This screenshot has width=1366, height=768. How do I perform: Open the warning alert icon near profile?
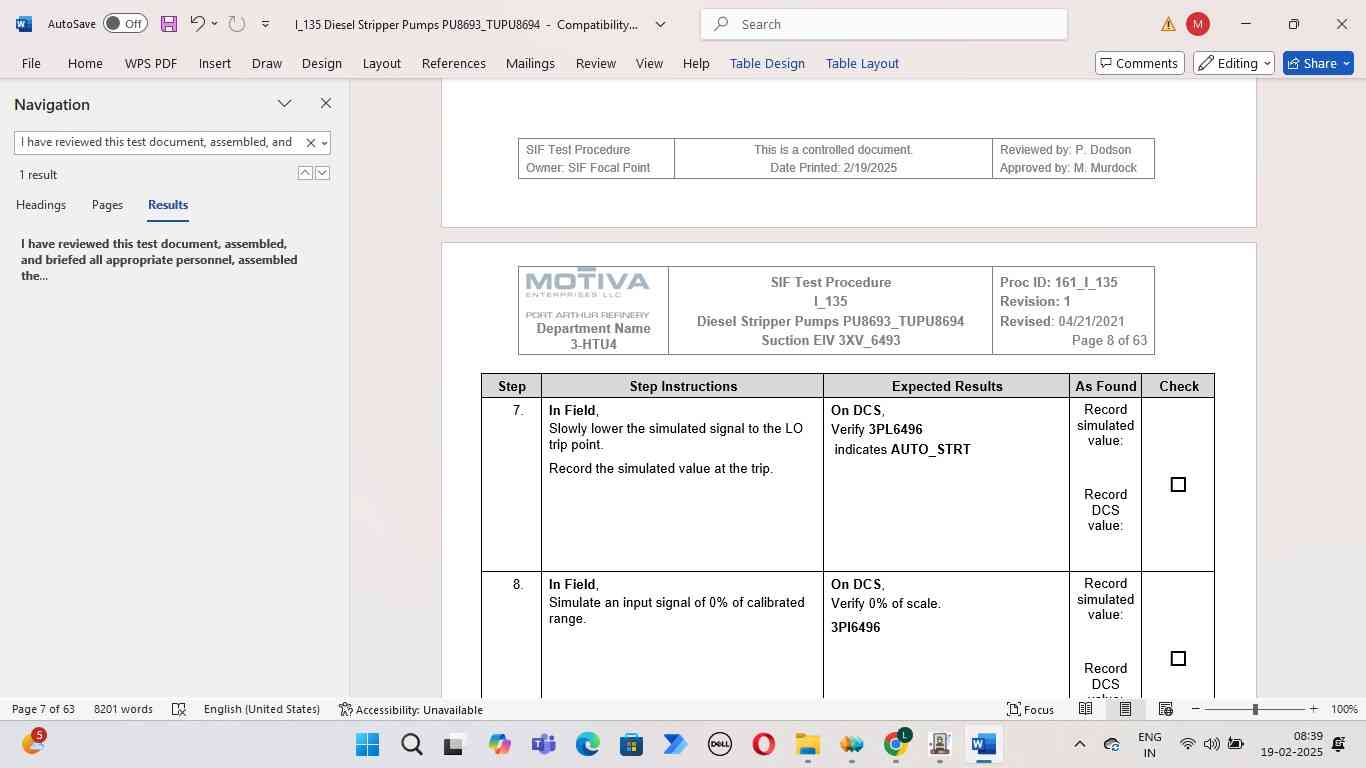pos(1168,24)
